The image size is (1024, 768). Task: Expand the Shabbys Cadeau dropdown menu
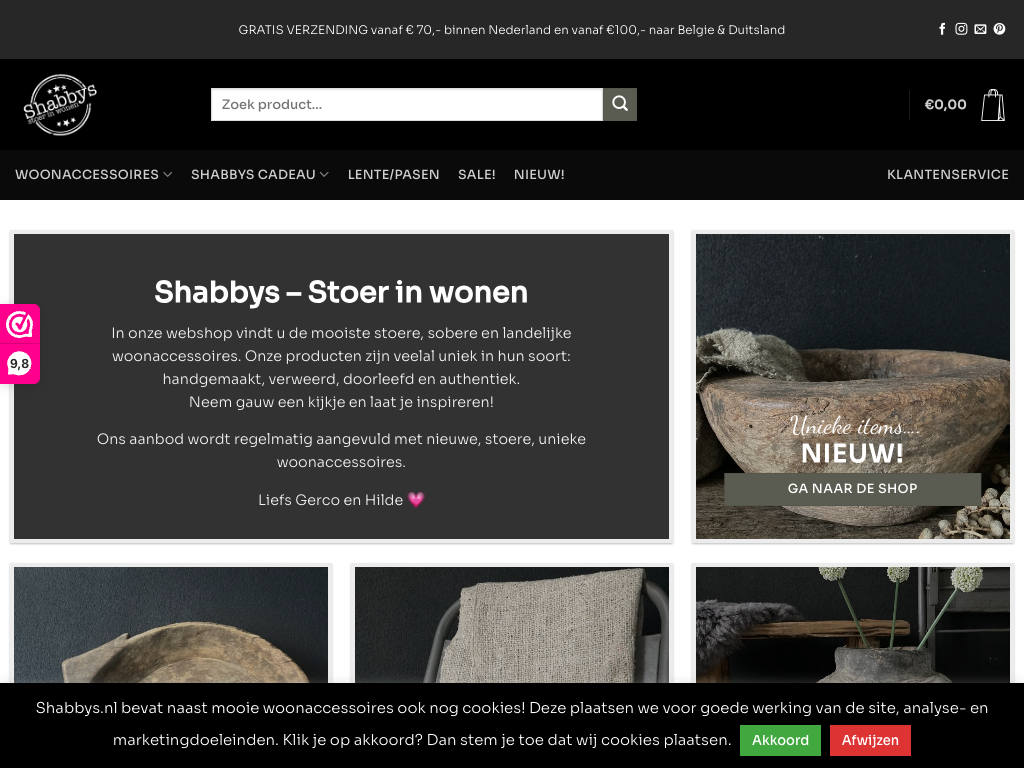(x=259, y=174)
